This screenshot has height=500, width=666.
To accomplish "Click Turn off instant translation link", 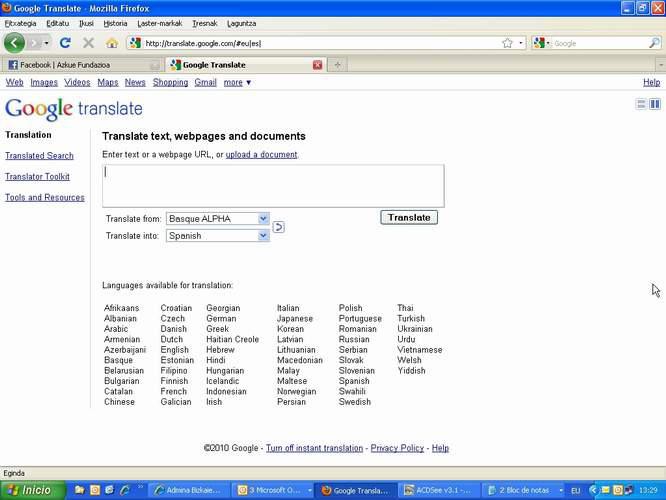I will 314,448.
